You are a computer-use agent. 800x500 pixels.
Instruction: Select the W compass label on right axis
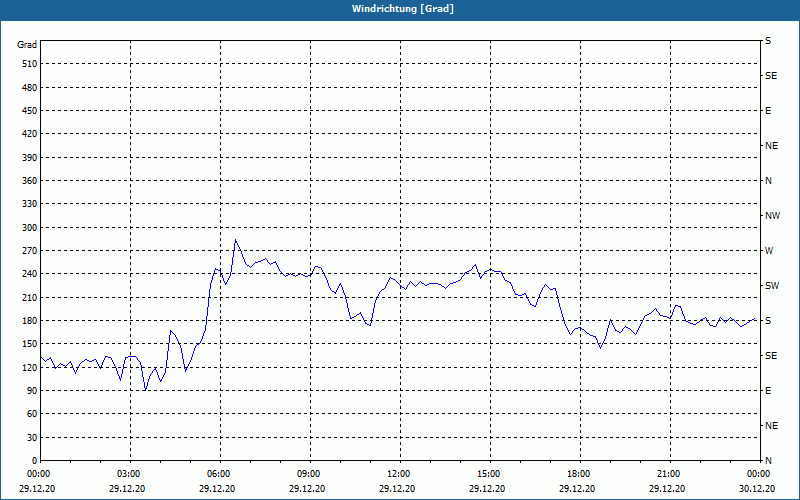[769, 251]
